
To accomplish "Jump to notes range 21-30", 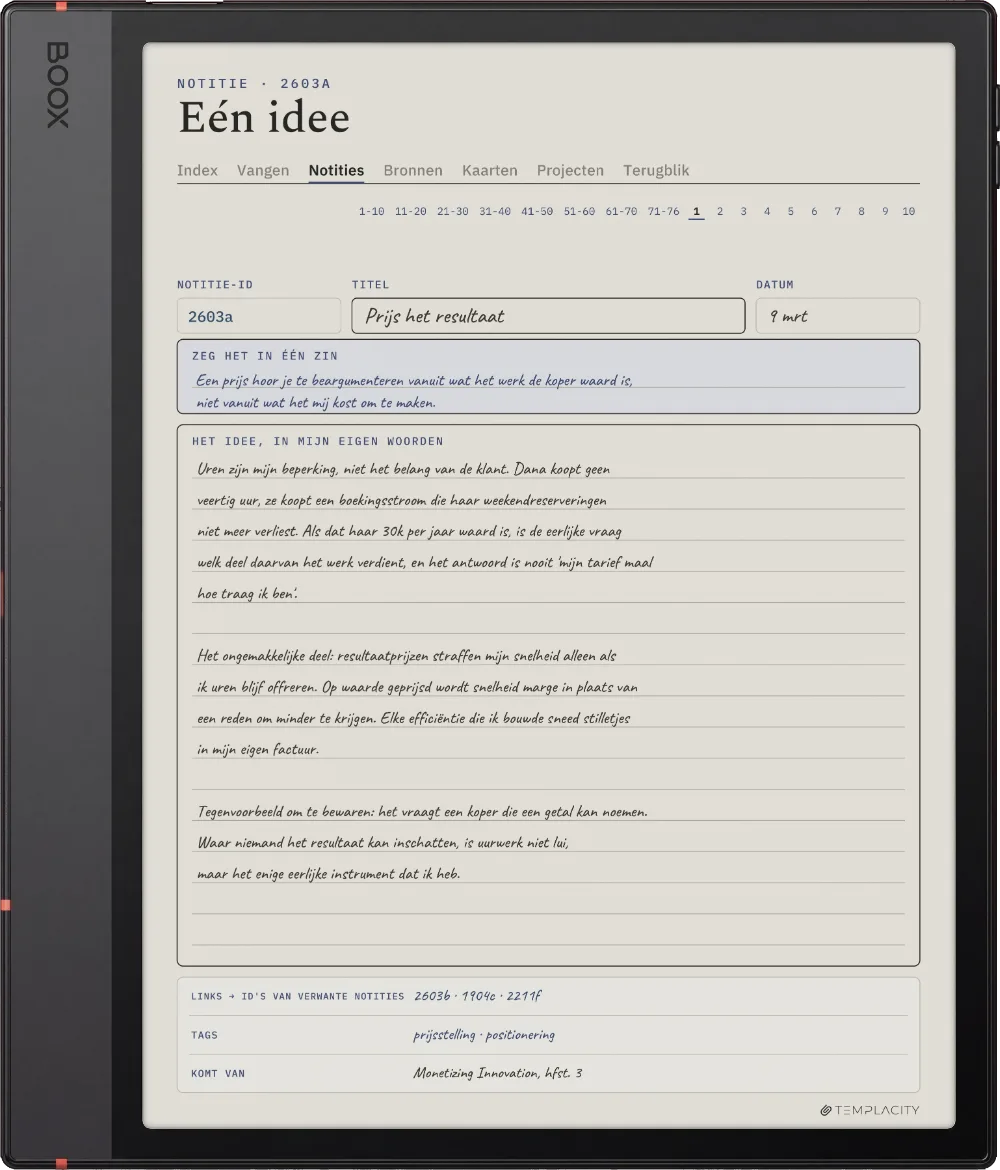I will [453, 211].
